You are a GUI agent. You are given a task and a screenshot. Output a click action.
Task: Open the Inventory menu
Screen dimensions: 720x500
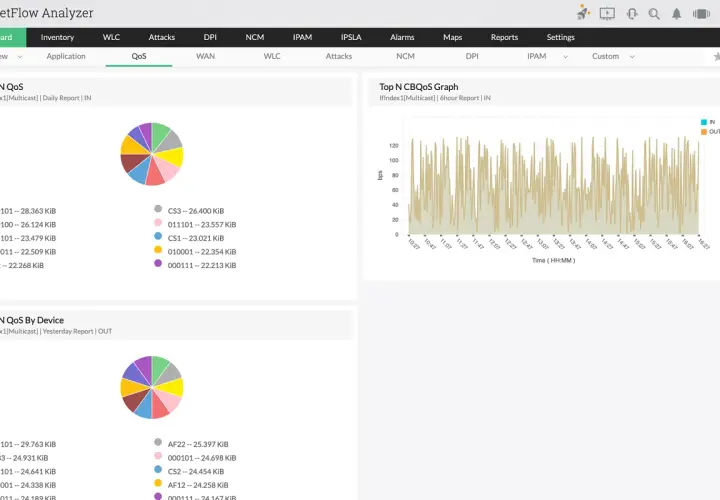57,37
